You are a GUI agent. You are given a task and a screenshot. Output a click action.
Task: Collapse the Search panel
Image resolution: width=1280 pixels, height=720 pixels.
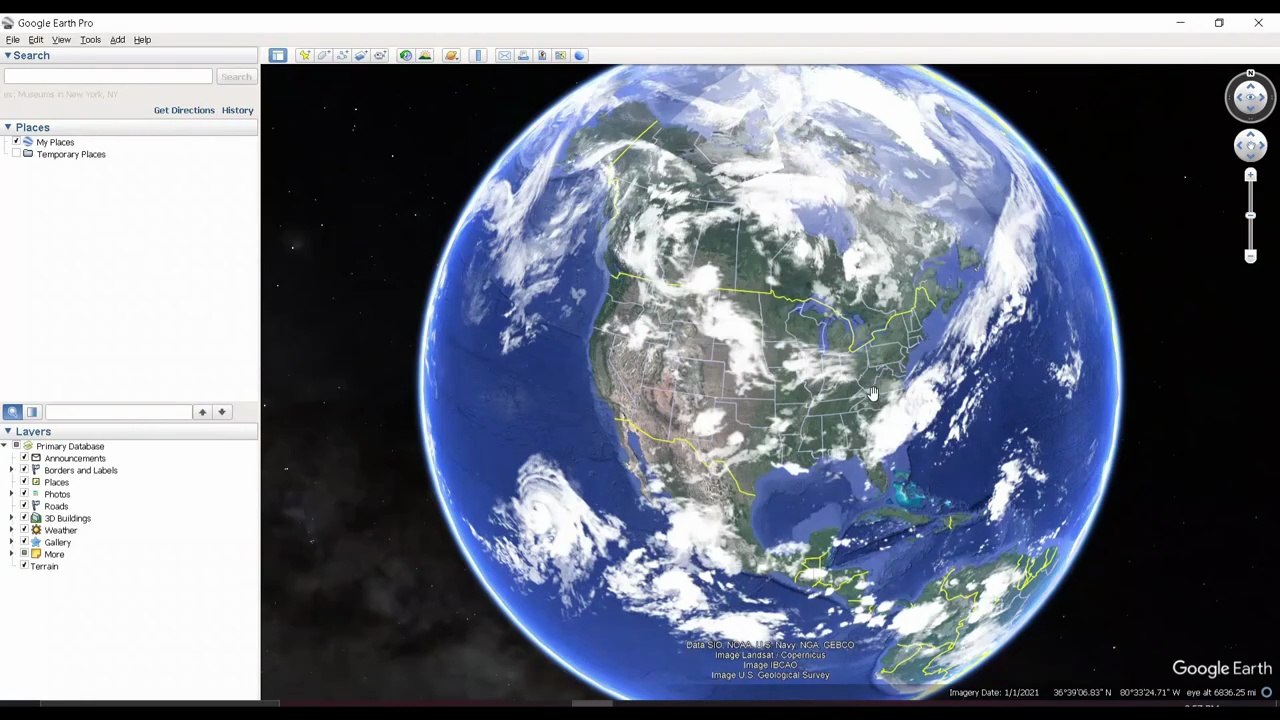pos(7,56)
